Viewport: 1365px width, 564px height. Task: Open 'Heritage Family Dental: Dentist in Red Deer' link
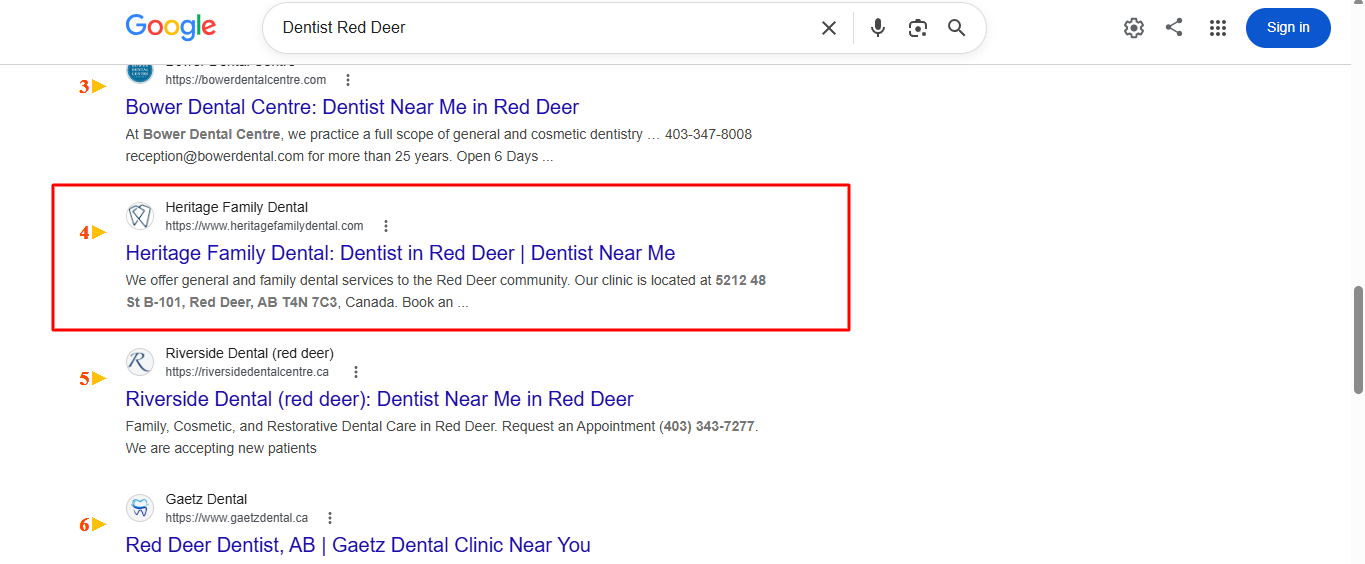point(400,253)
